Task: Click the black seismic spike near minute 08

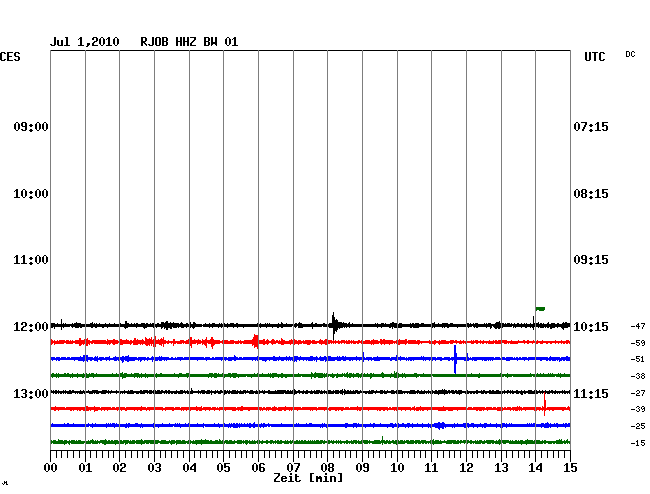Action: pos(334,325)
